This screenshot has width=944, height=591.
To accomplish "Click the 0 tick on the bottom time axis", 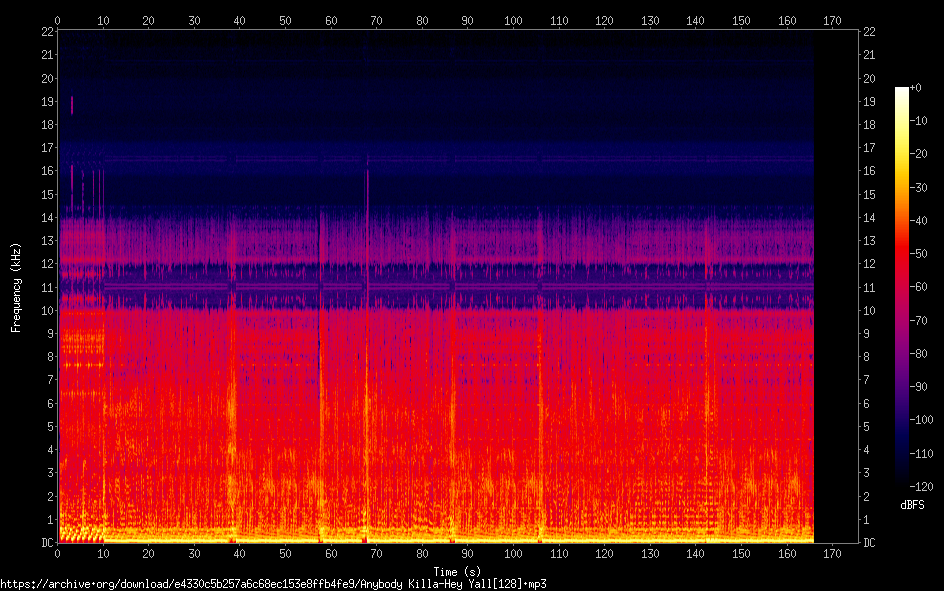I will pos(57,553).
